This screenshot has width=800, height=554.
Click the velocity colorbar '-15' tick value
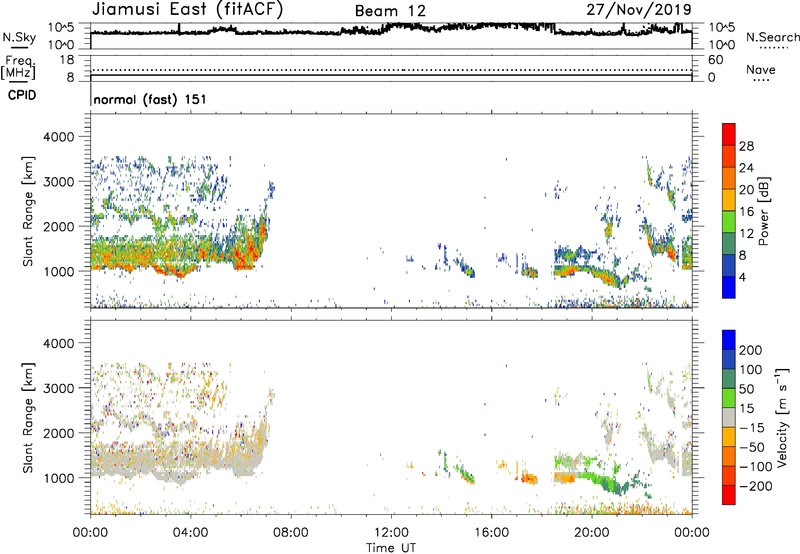click(752, 427)
